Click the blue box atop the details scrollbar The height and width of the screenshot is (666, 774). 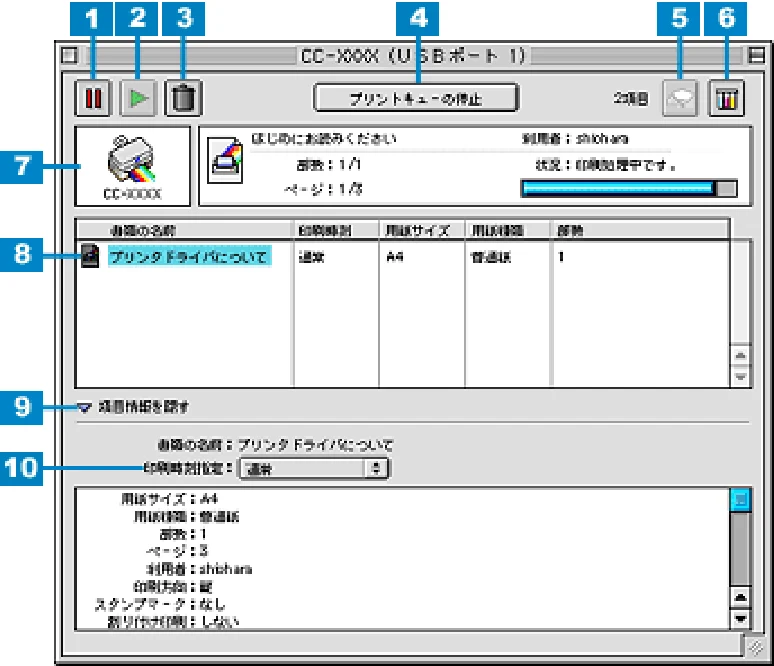click(740, 500)
